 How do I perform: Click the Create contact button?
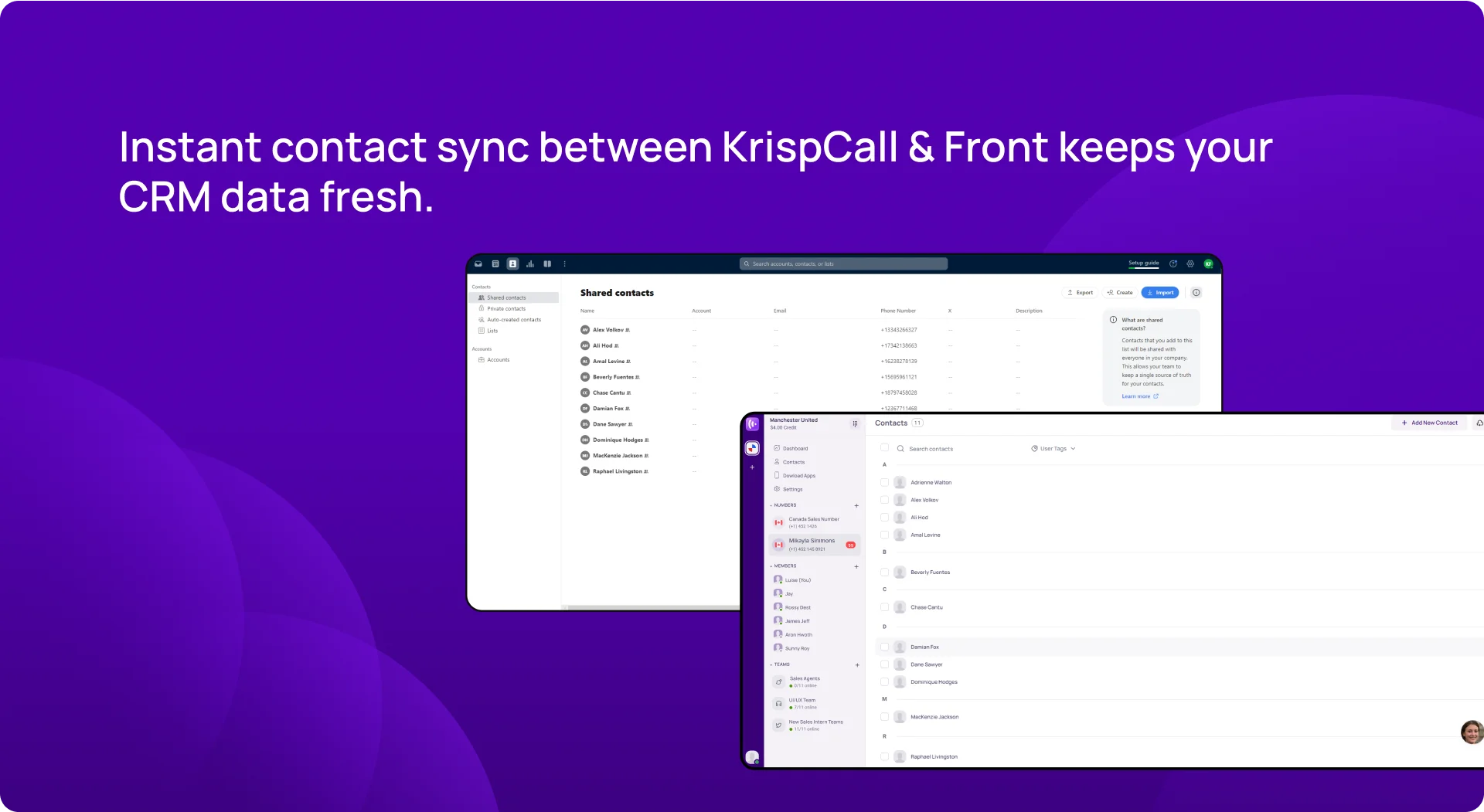click(1120, 292)
